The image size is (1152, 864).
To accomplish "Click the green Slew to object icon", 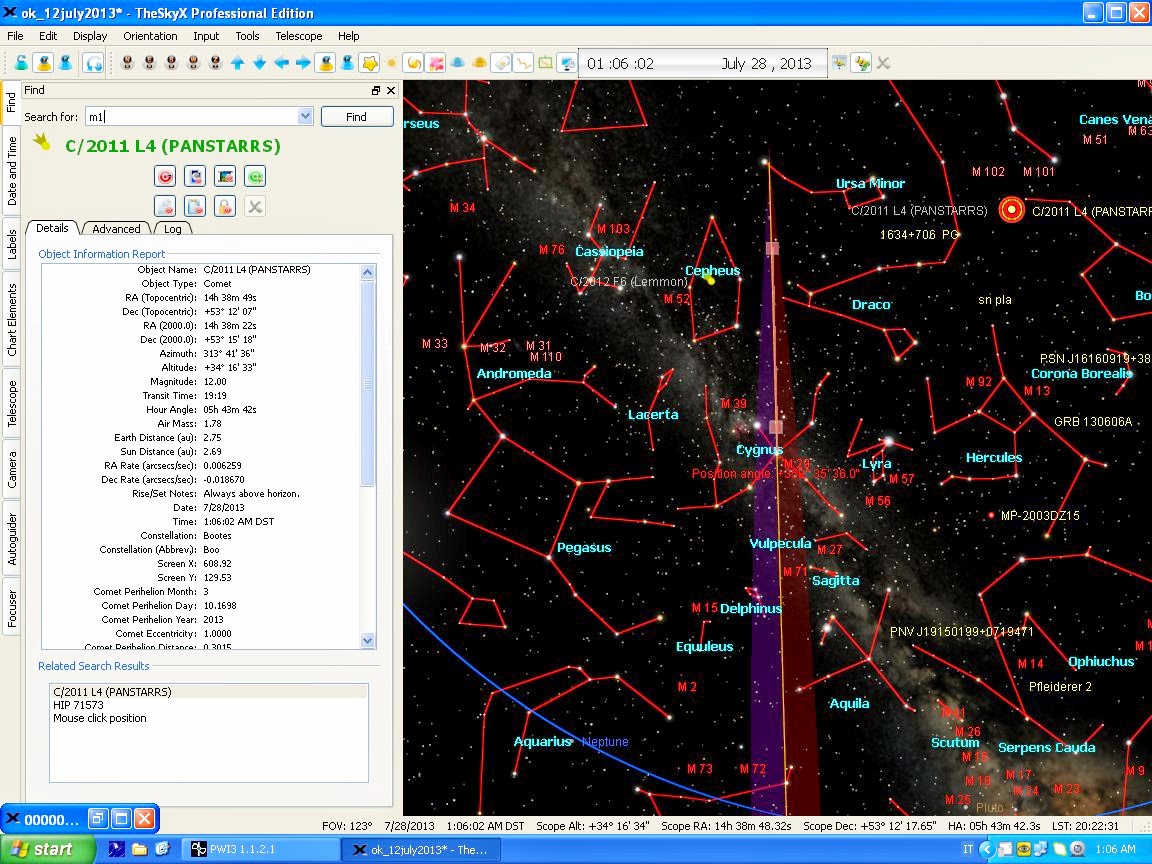I will [x=255, y=176].
